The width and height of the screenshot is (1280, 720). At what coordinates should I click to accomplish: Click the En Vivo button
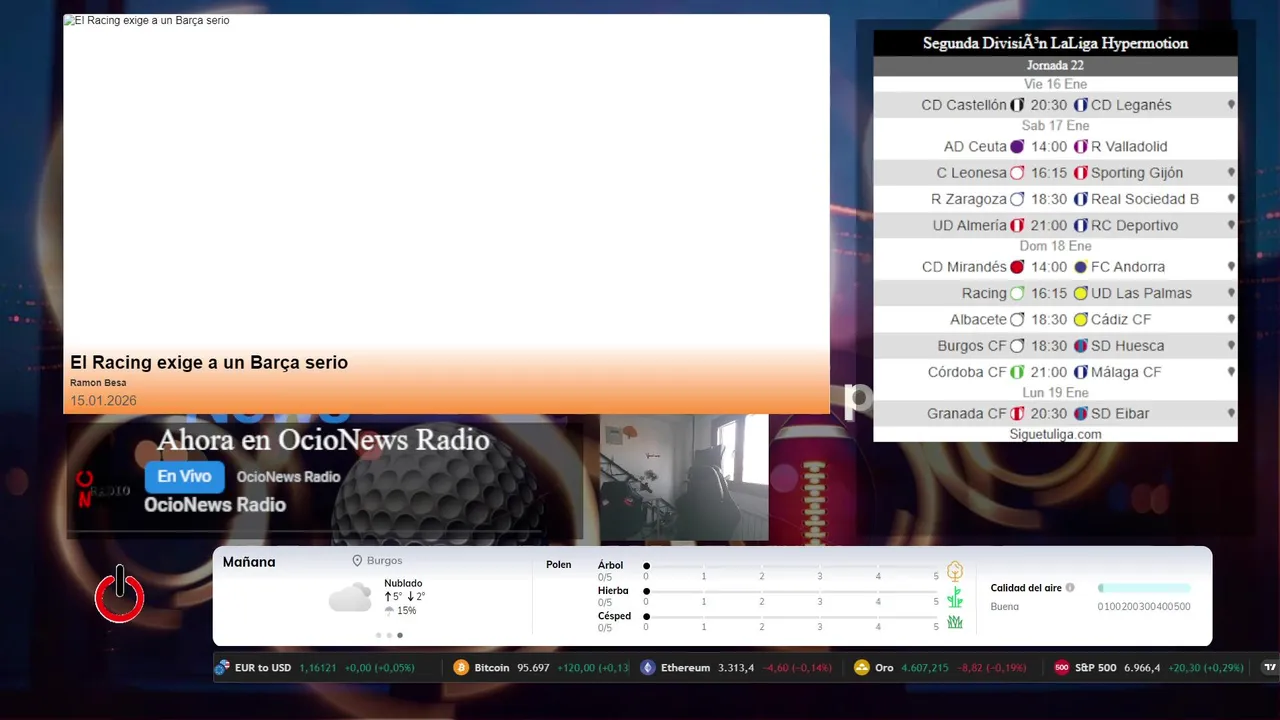coord(184,477)
